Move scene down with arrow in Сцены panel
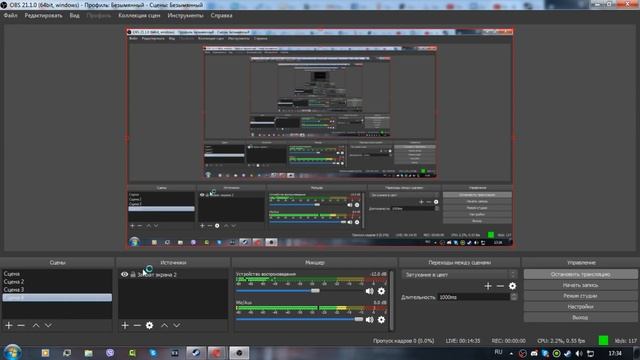Screen dimensions: 640x360 (48, 325)
